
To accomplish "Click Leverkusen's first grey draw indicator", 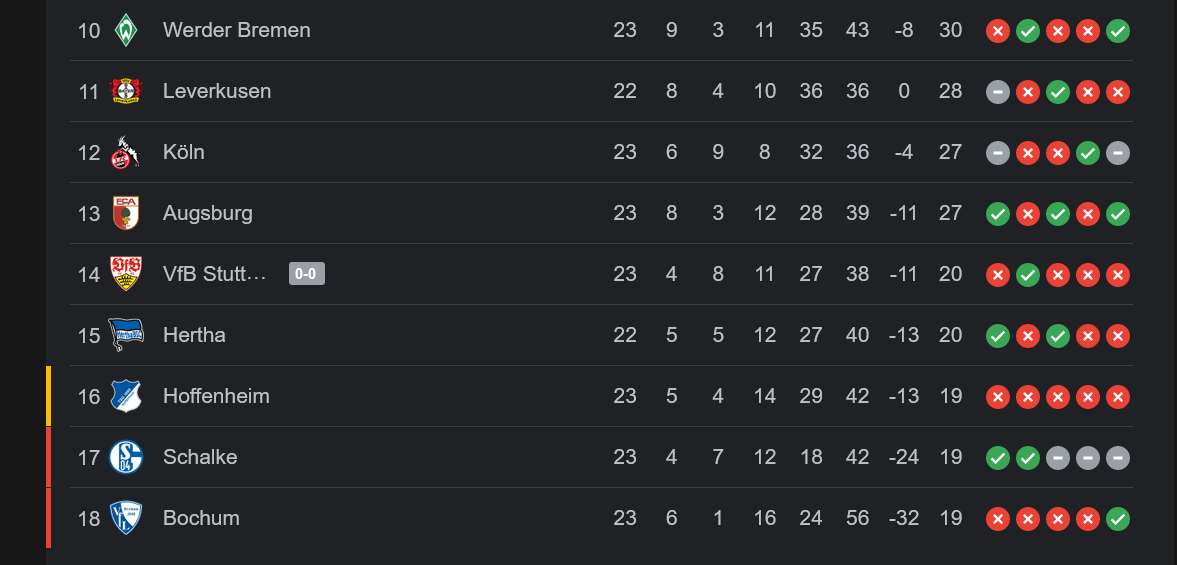I will coord(998,92).
